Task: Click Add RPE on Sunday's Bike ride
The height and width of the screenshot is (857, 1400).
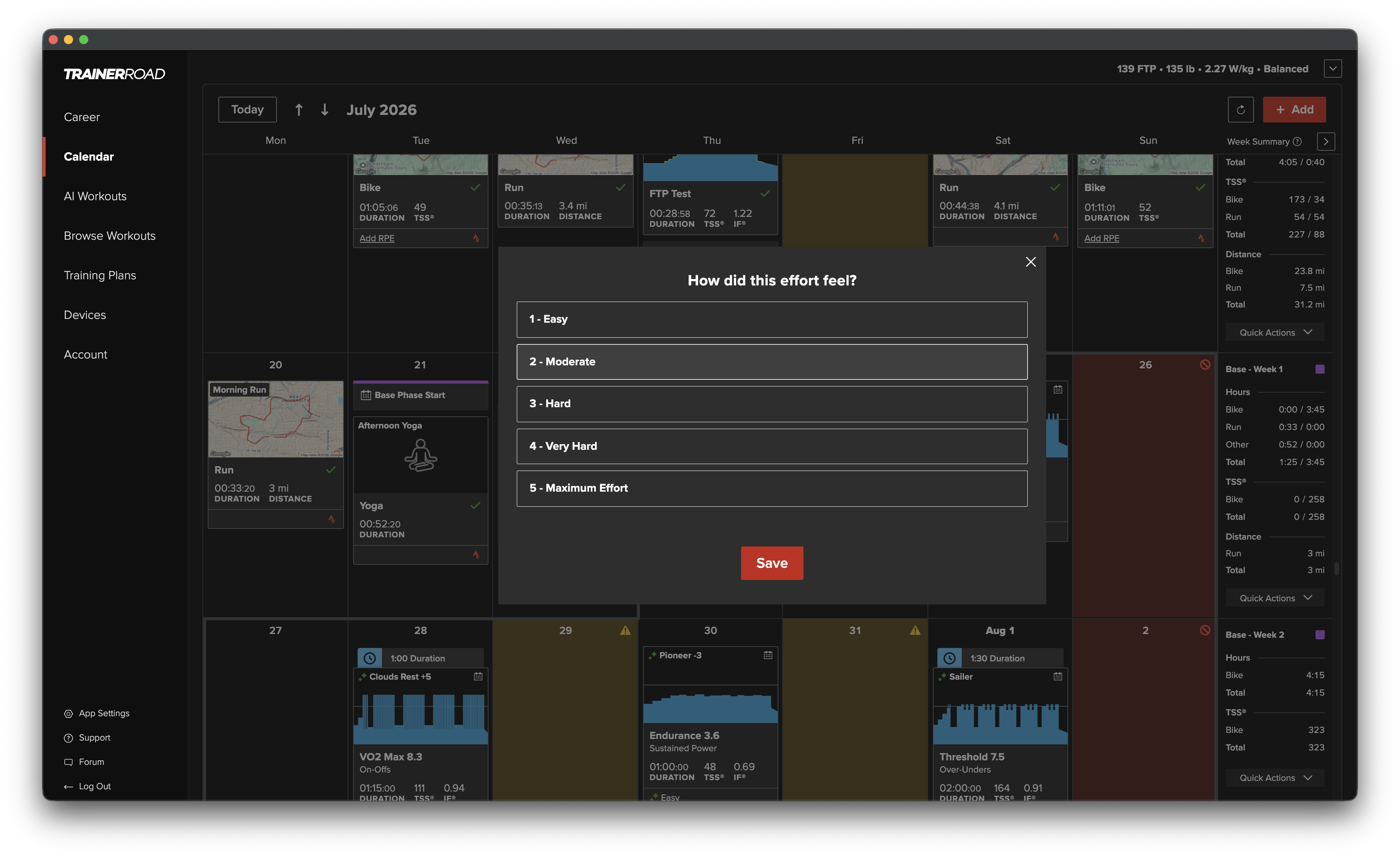Action: (x=1101, y=238)
